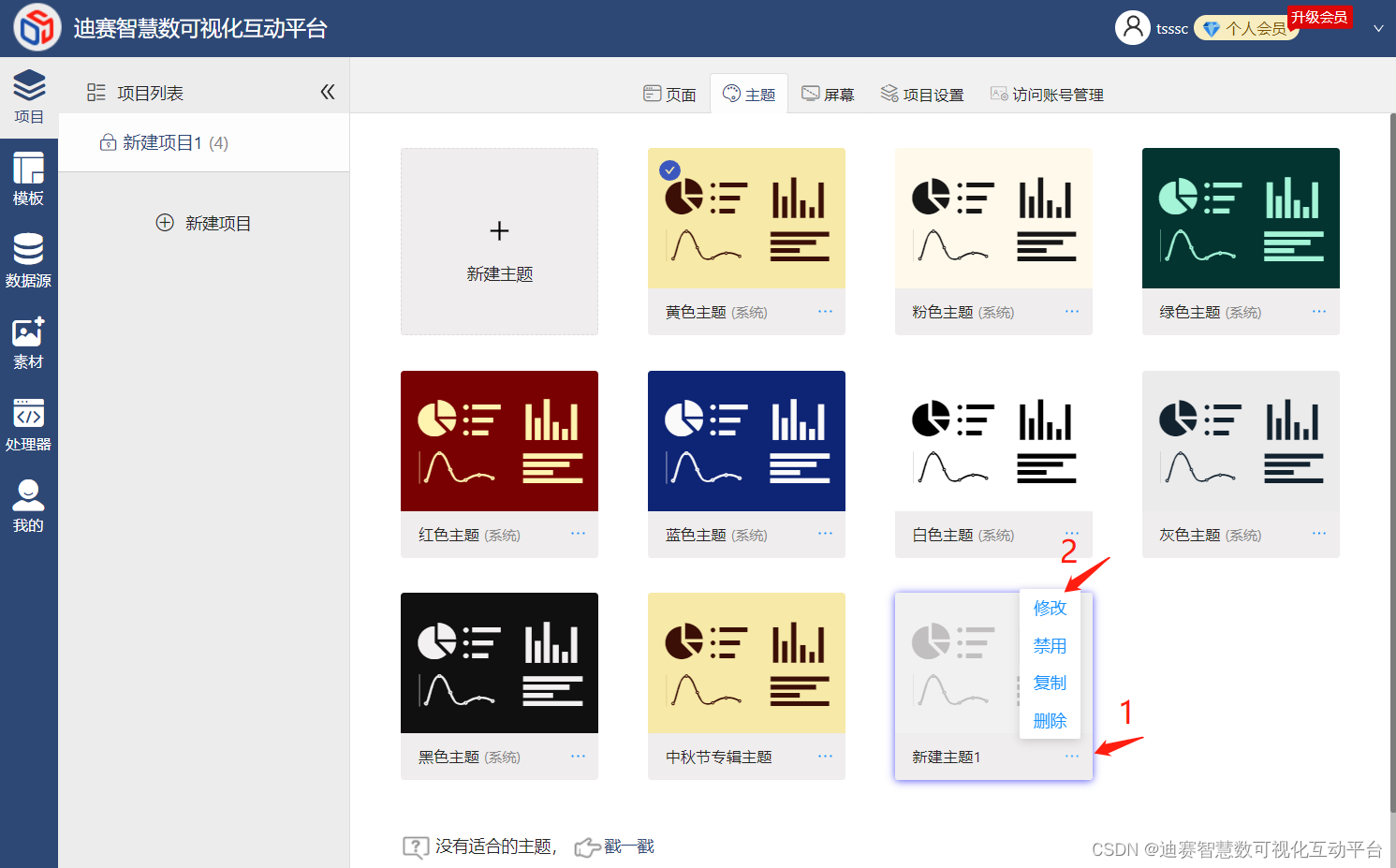The image size is (1396, 868).
Task: Click the question mark help icon
Action: pyautogui.click(x=416, y=847)
